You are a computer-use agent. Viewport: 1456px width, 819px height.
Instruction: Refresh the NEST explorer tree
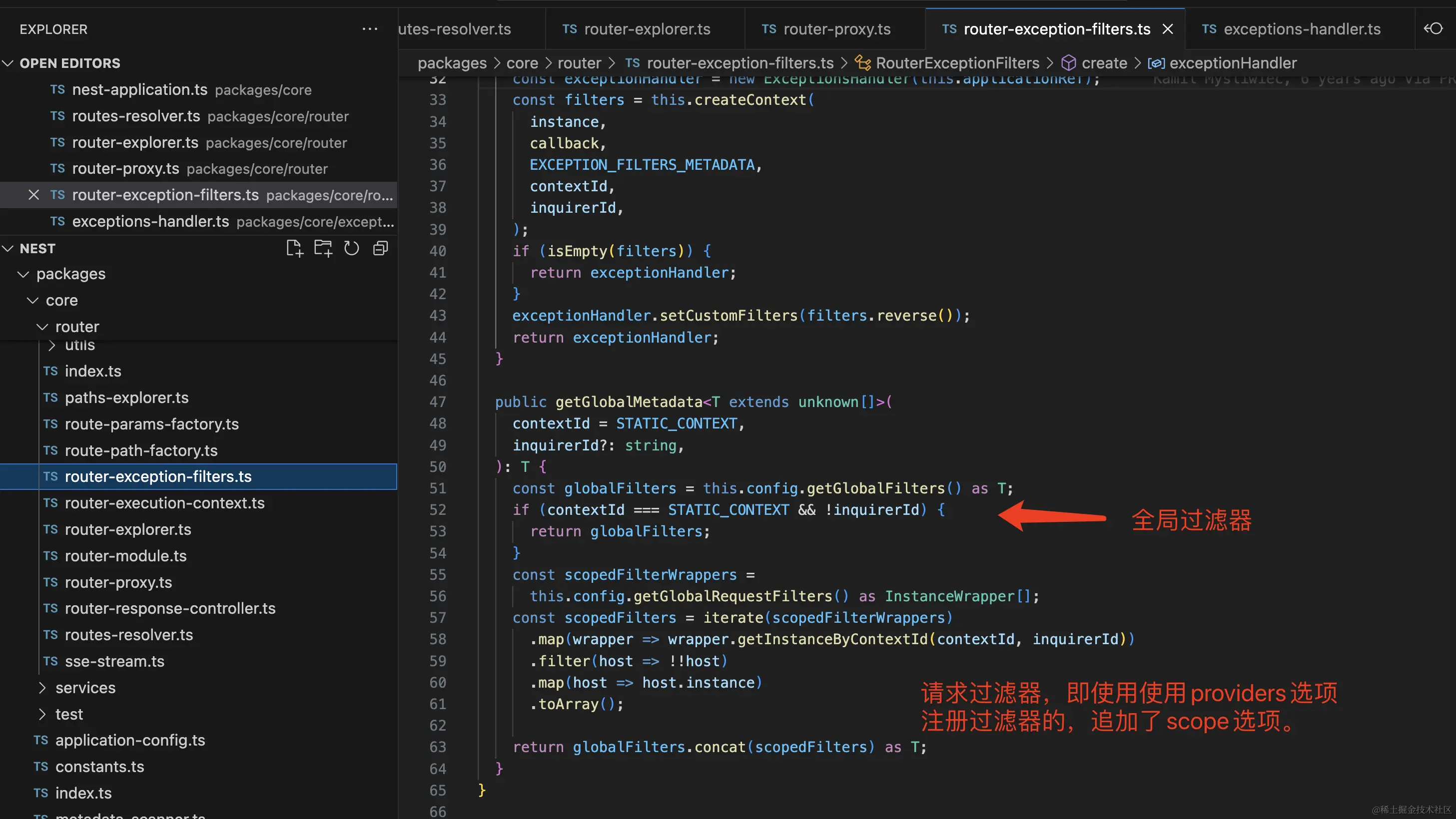click(x=352, y=249)
